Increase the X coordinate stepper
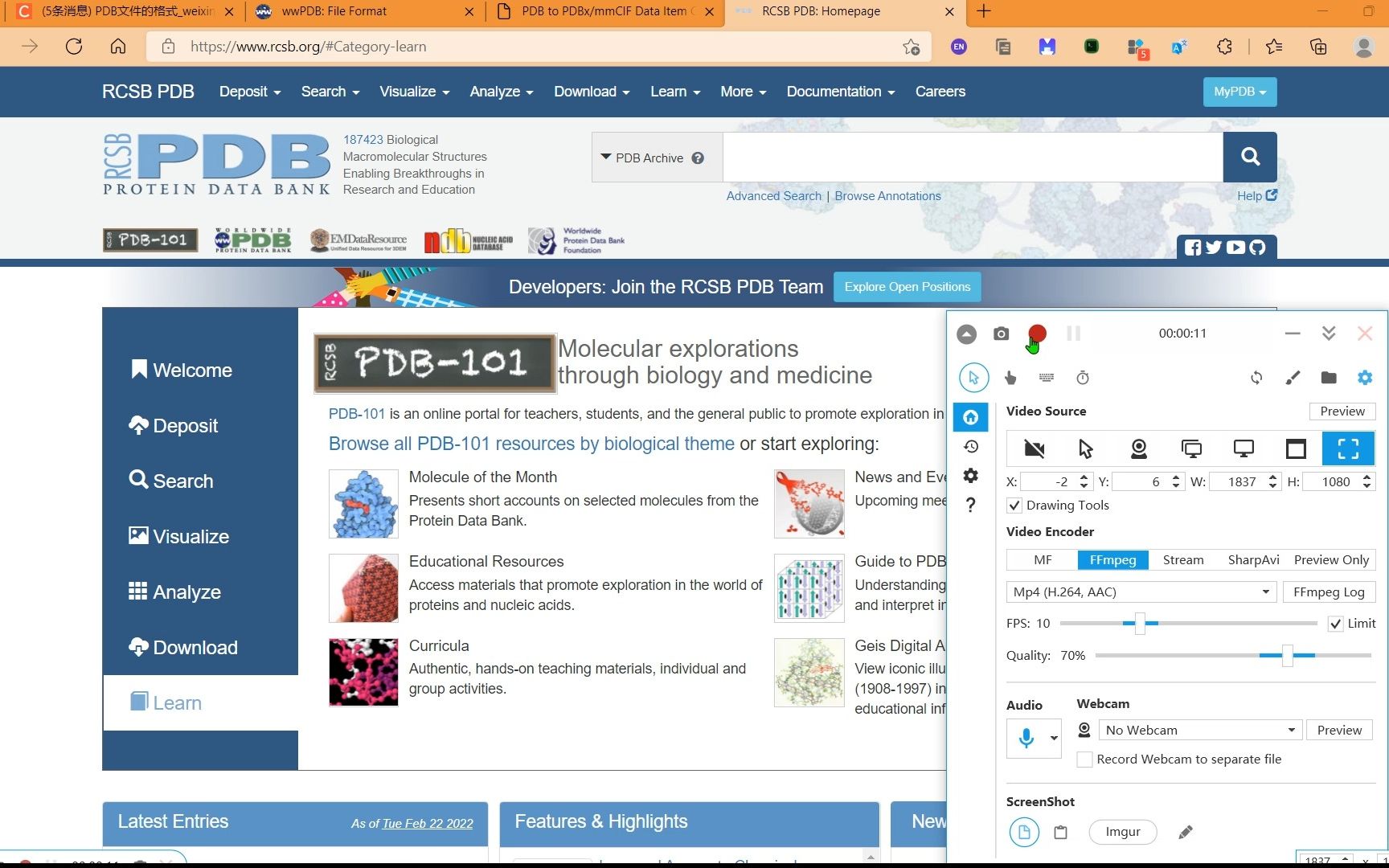The height and width of the screenshot is (868, 1389). pyautogui.click(x=1084, y=477)
